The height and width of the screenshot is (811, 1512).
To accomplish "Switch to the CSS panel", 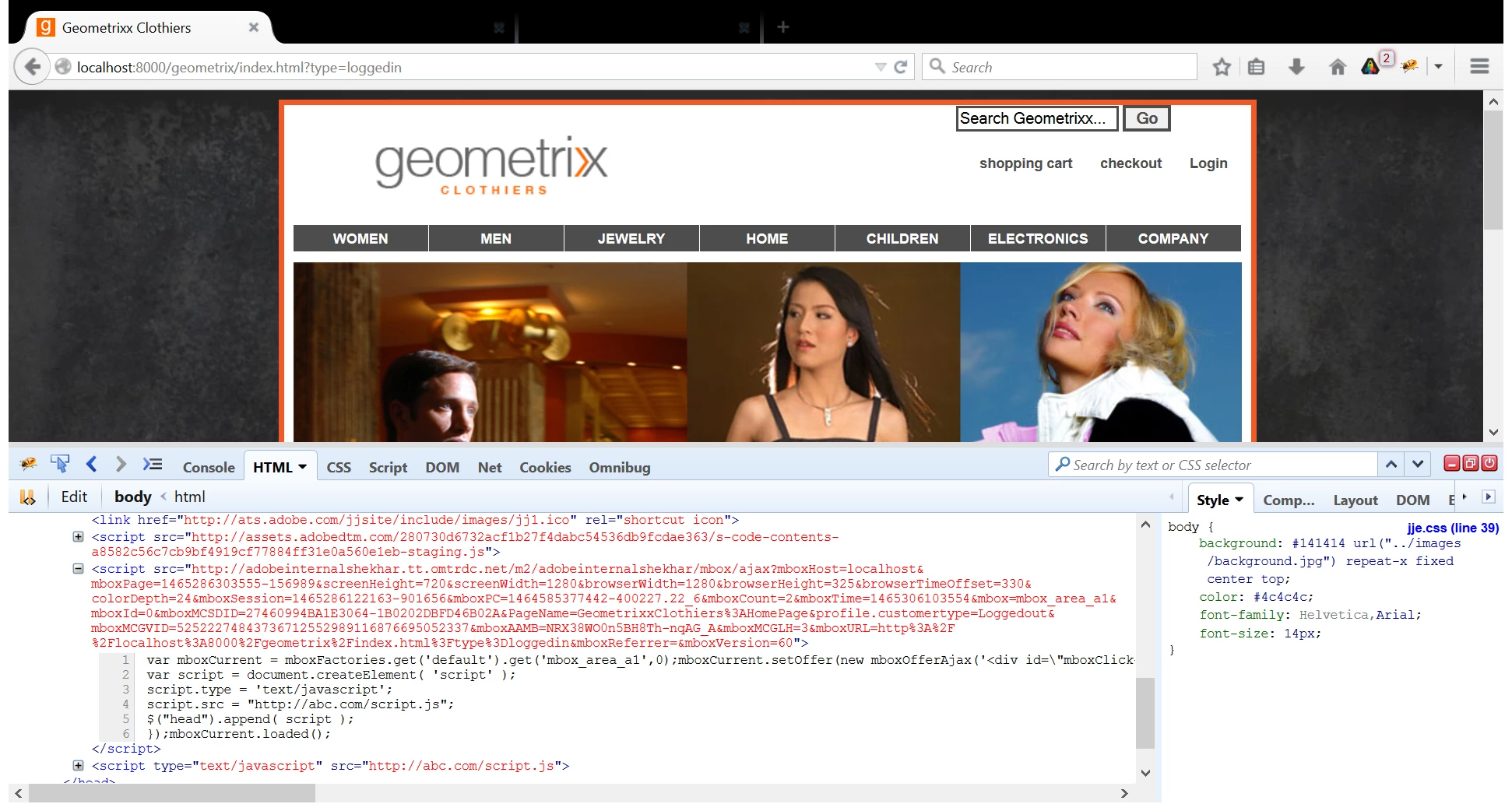I will [x=339, y=467].
